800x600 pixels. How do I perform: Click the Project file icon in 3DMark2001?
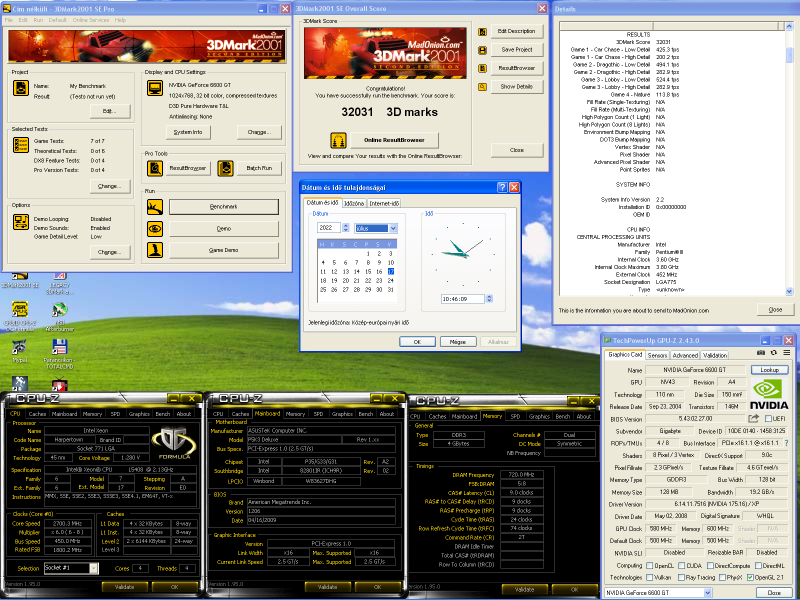[x=21, y=88]
